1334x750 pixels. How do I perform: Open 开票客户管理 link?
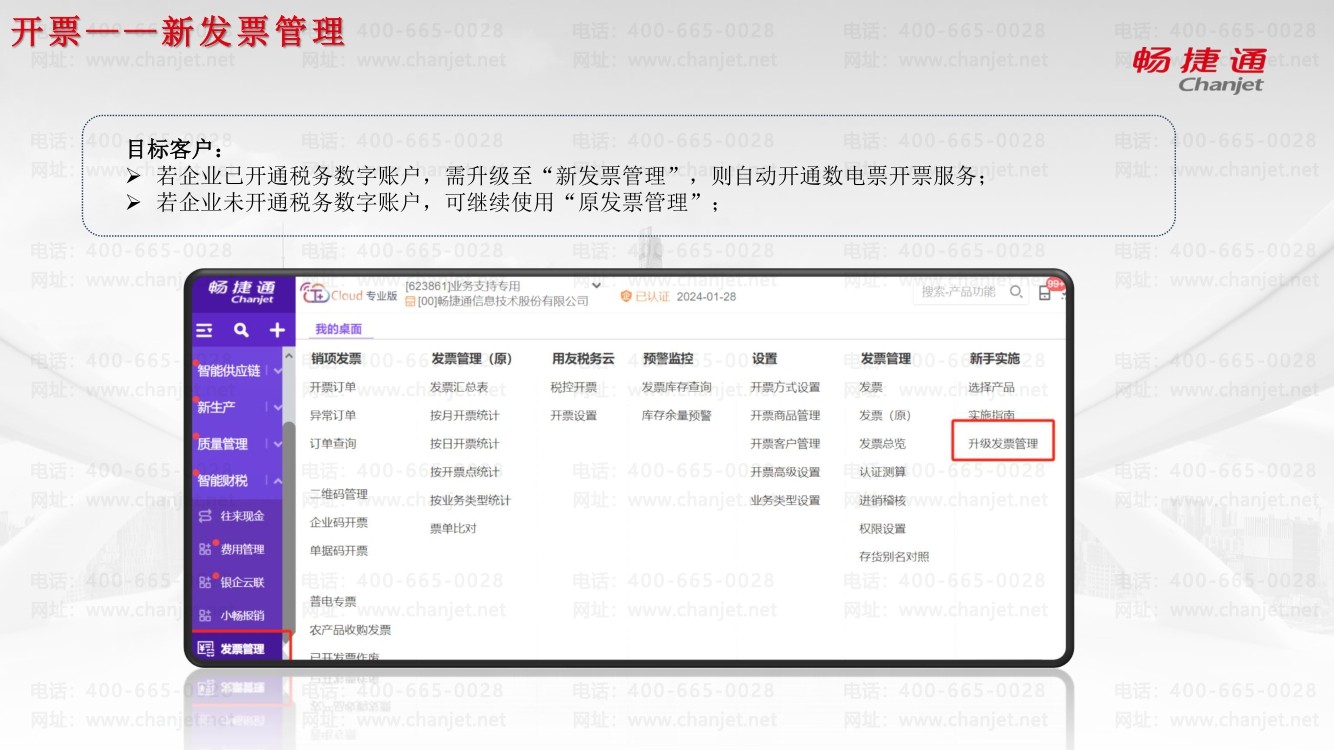click(785, 443)
